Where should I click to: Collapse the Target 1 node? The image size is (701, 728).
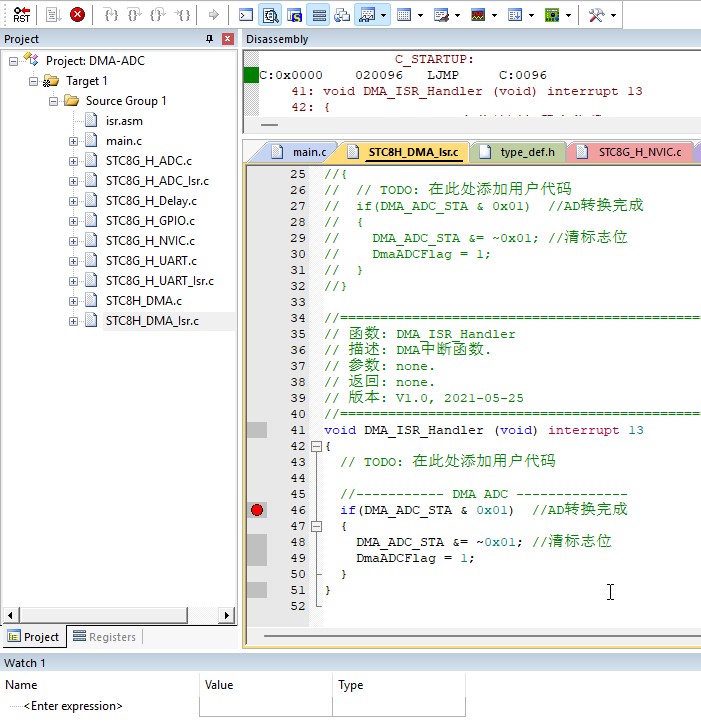click(x=33, y=81)
